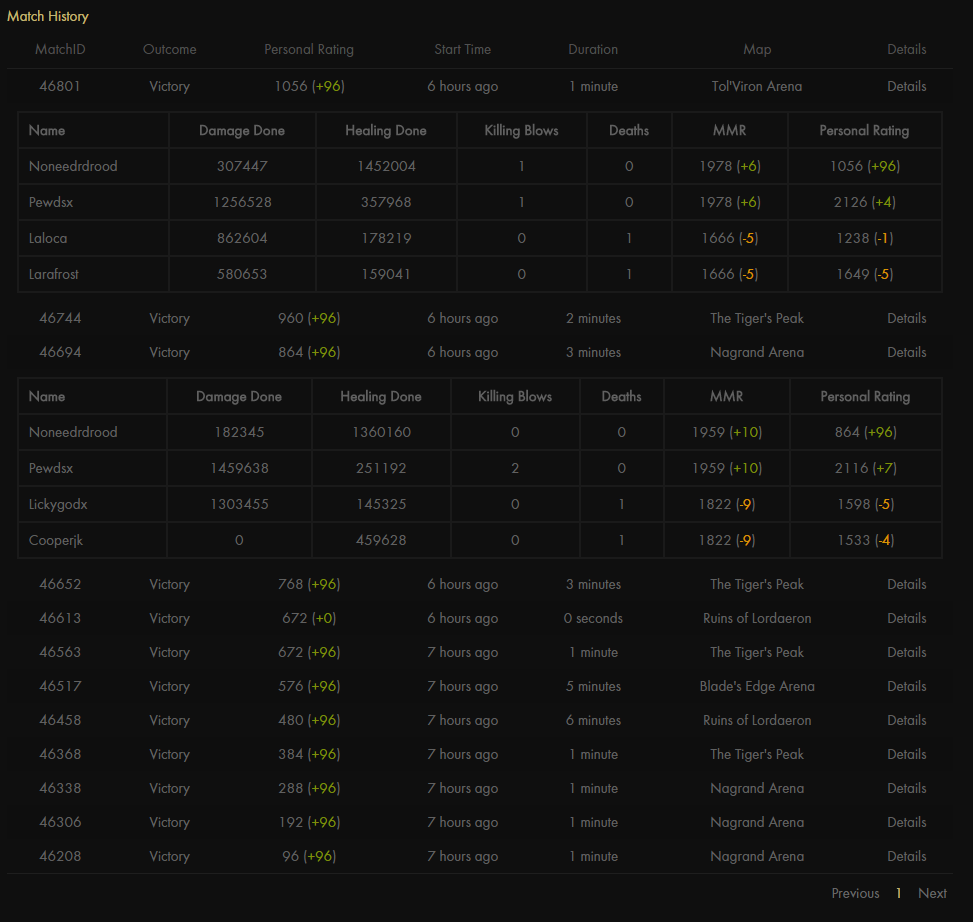Click rating 1238 (-1) for Laloca
973x922 pixels.
tap(864, 238)
